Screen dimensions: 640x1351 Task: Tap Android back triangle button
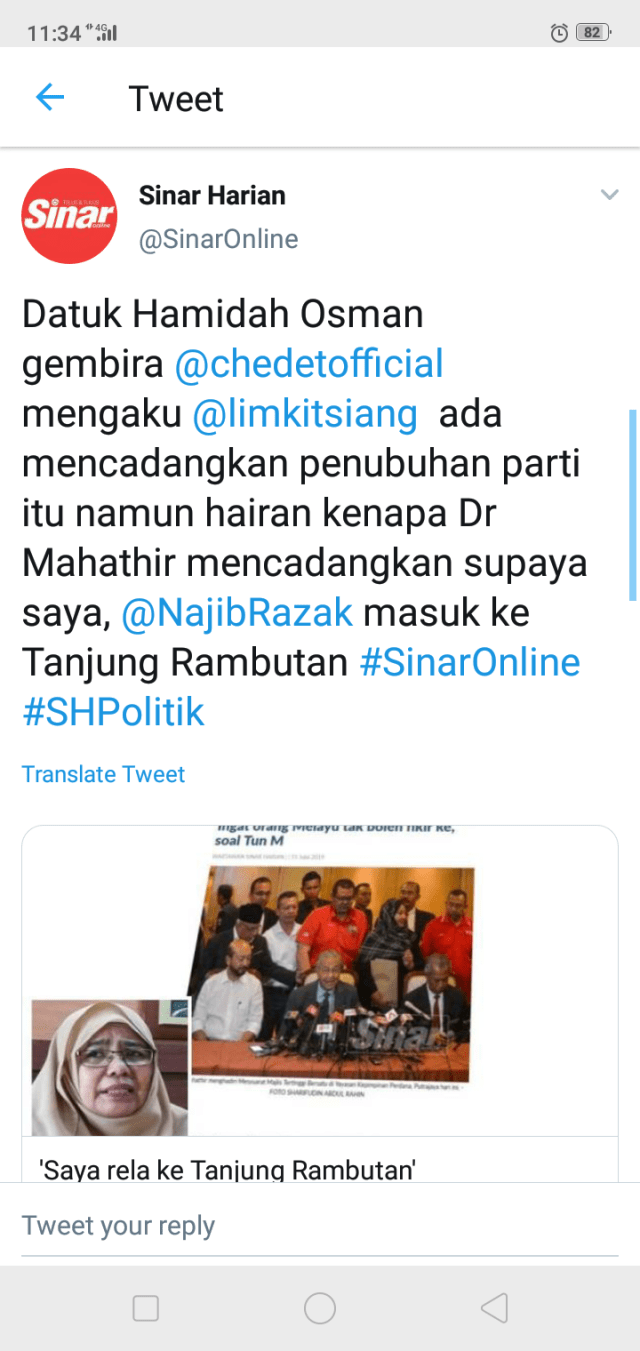click(494, 1308)
